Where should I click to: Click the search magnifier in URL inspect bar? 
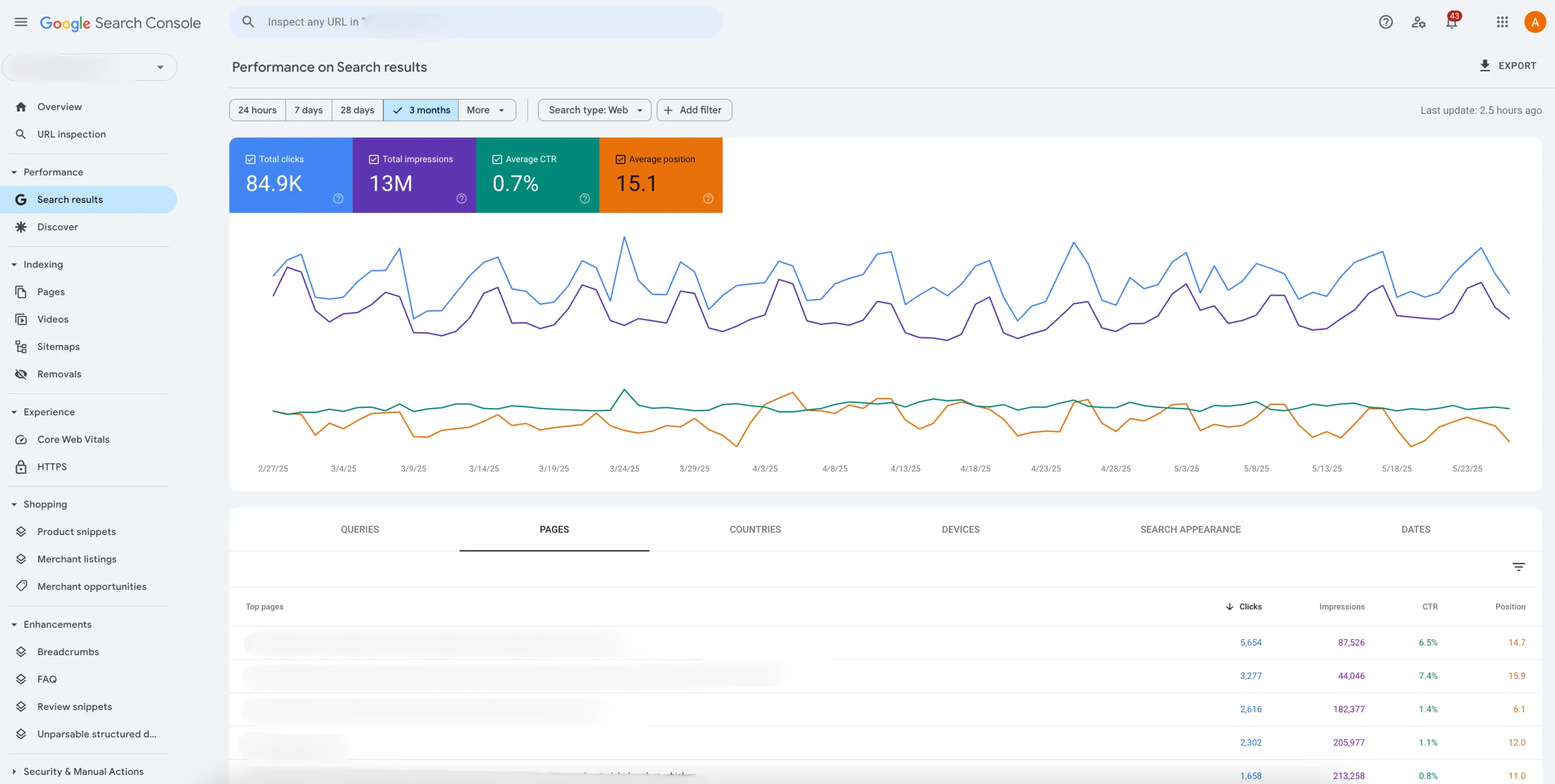[x=248, y=22]
